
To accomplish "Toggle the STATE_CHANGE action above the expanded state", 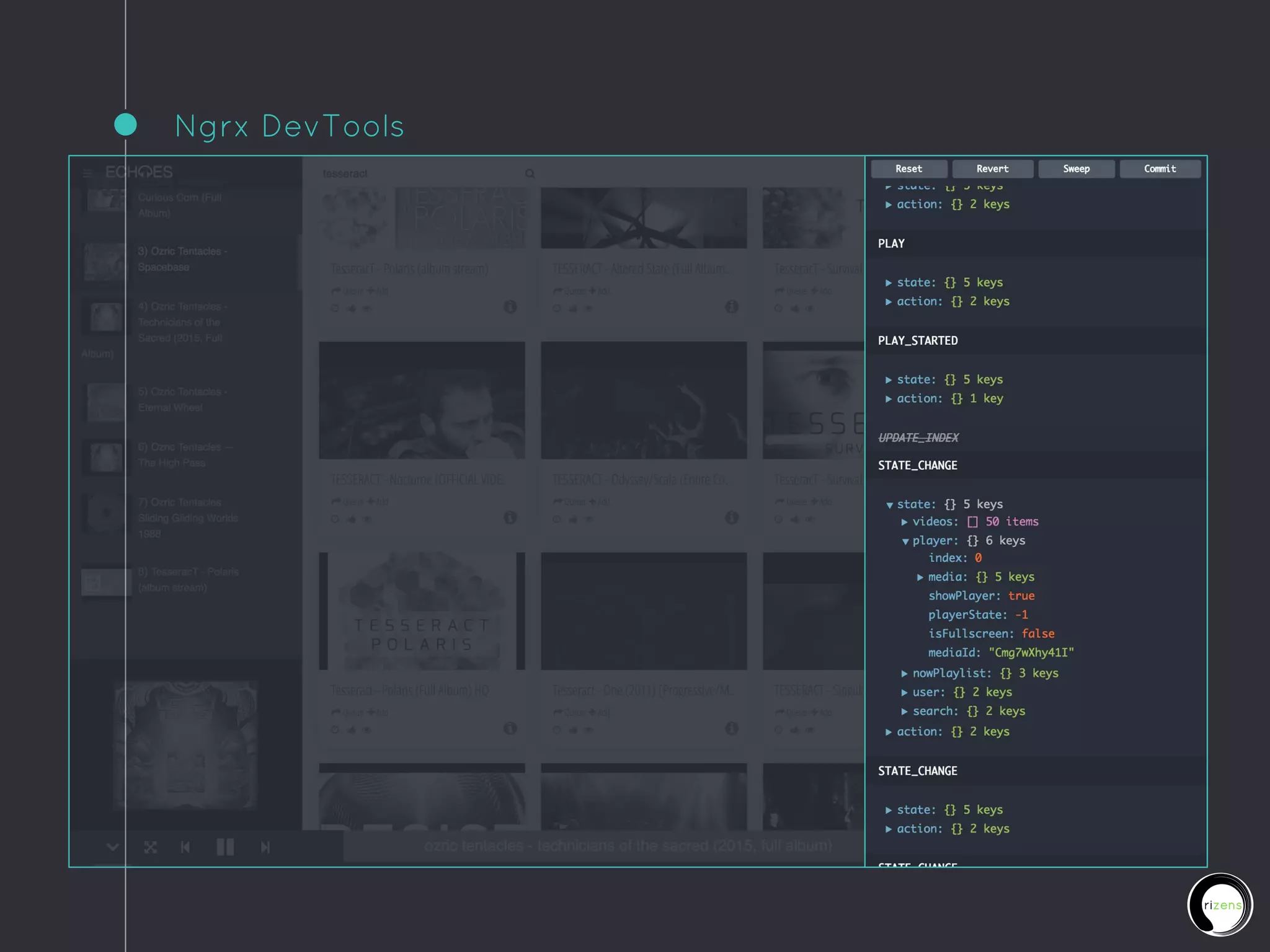I will (x=918, y=465).
